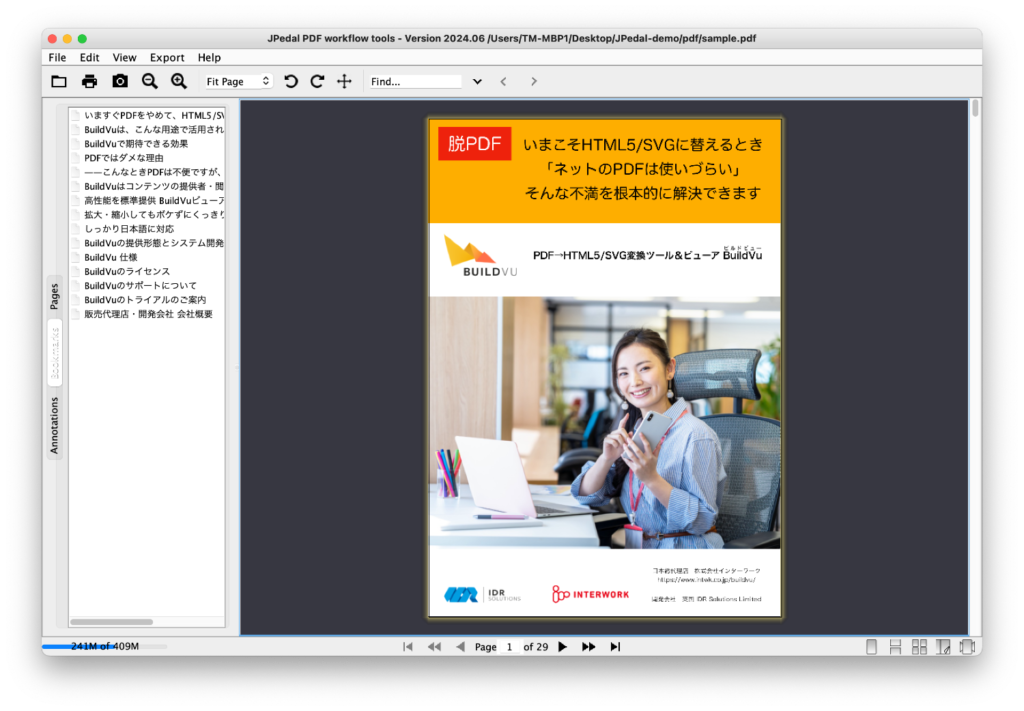Zoom out with the magnifier minus icon
The width and height of the screenshot is (1024, 711).
click(x=150, y=81)
